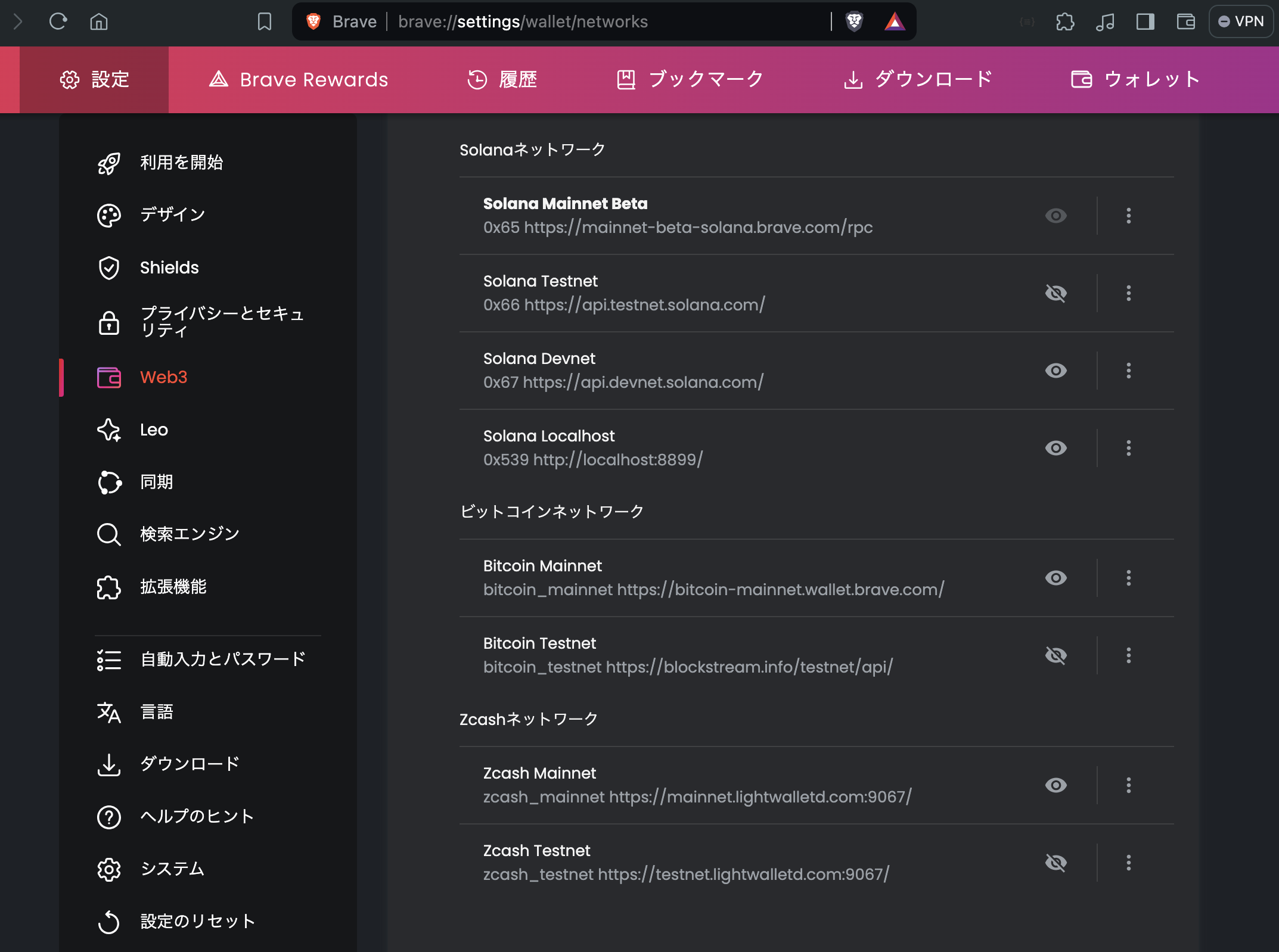Viewport: 1279px width, 952px height.
Task: Open more options for Zcash Testnet
Action: tap(1128, 863)
